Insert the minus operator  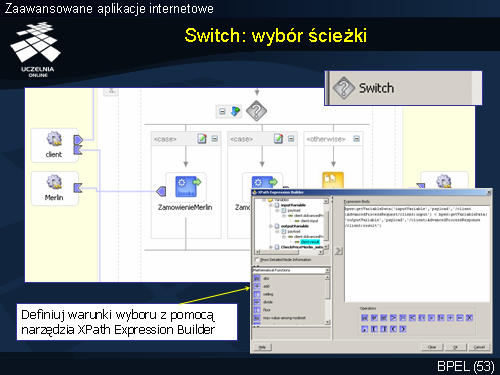click(460, 318)
